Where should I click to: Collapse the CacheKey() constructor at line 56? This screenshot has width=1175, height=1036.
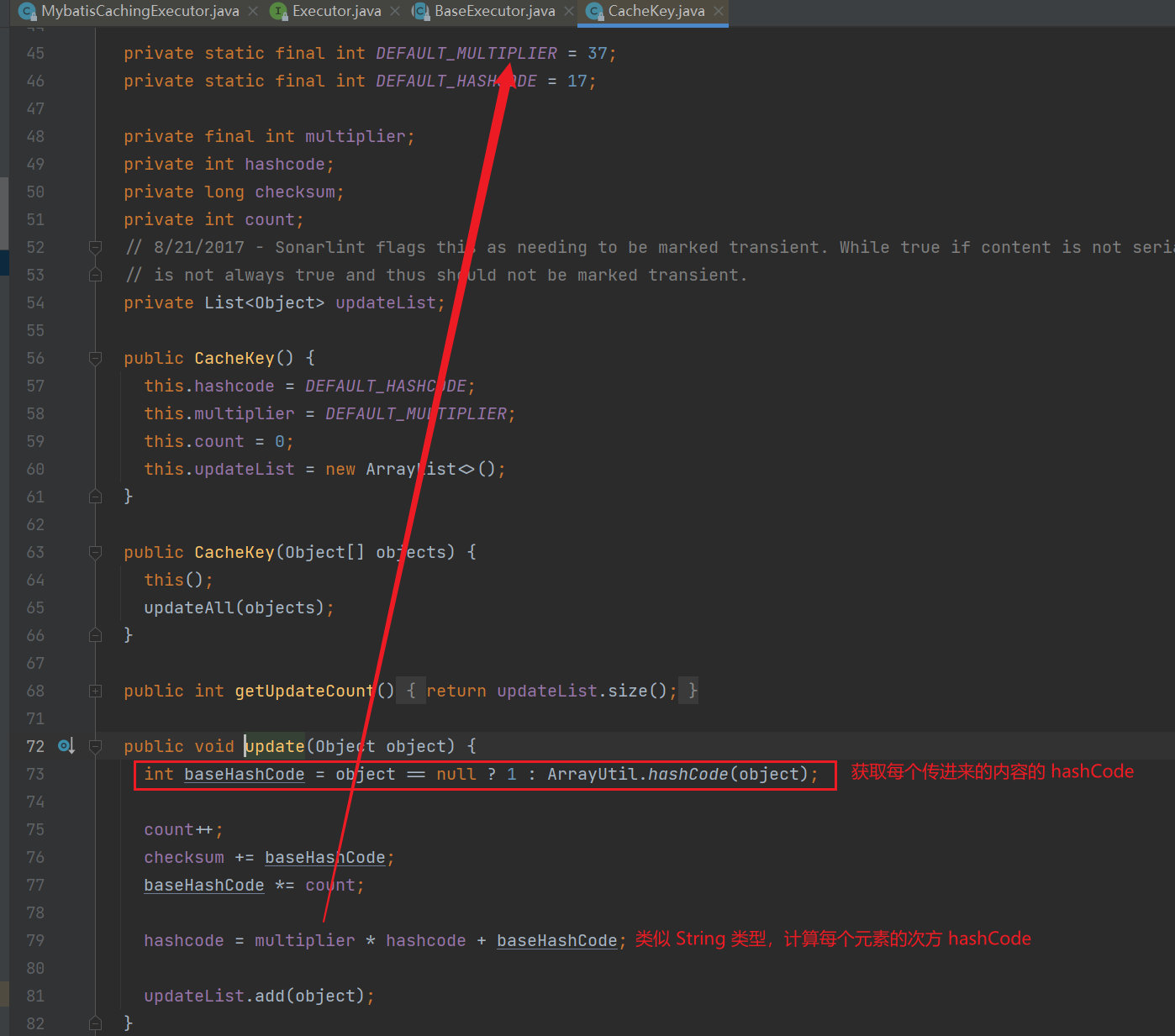(x=95, y=359)
